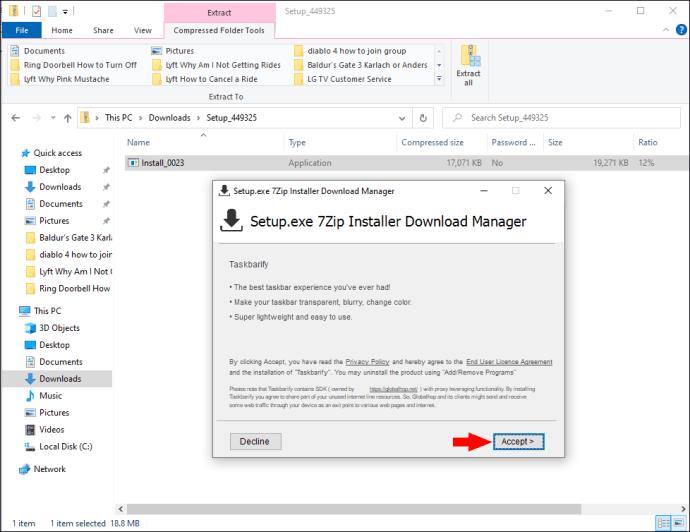Expand the Extract To destinations list
Image resolution: width=690 pixels, height=532 pixels.
click(439, 79)
